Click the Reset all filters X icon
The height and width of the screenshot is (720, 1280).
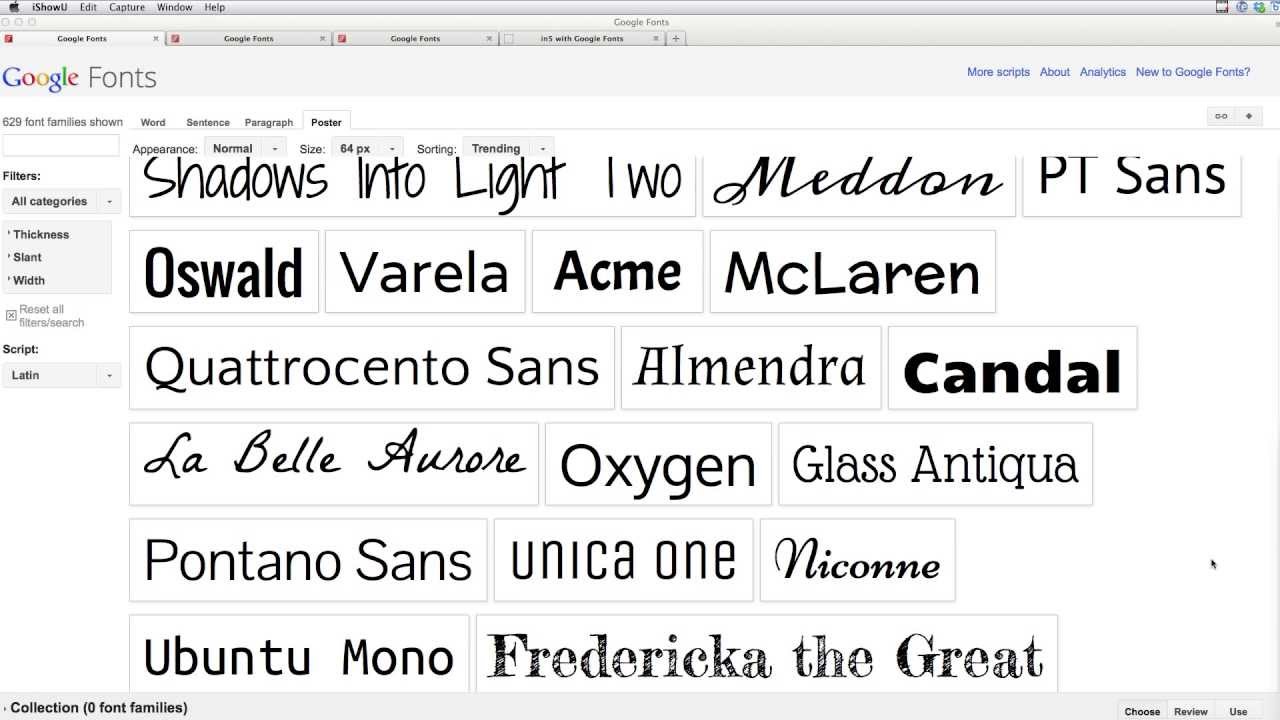(x=11, y=315)
